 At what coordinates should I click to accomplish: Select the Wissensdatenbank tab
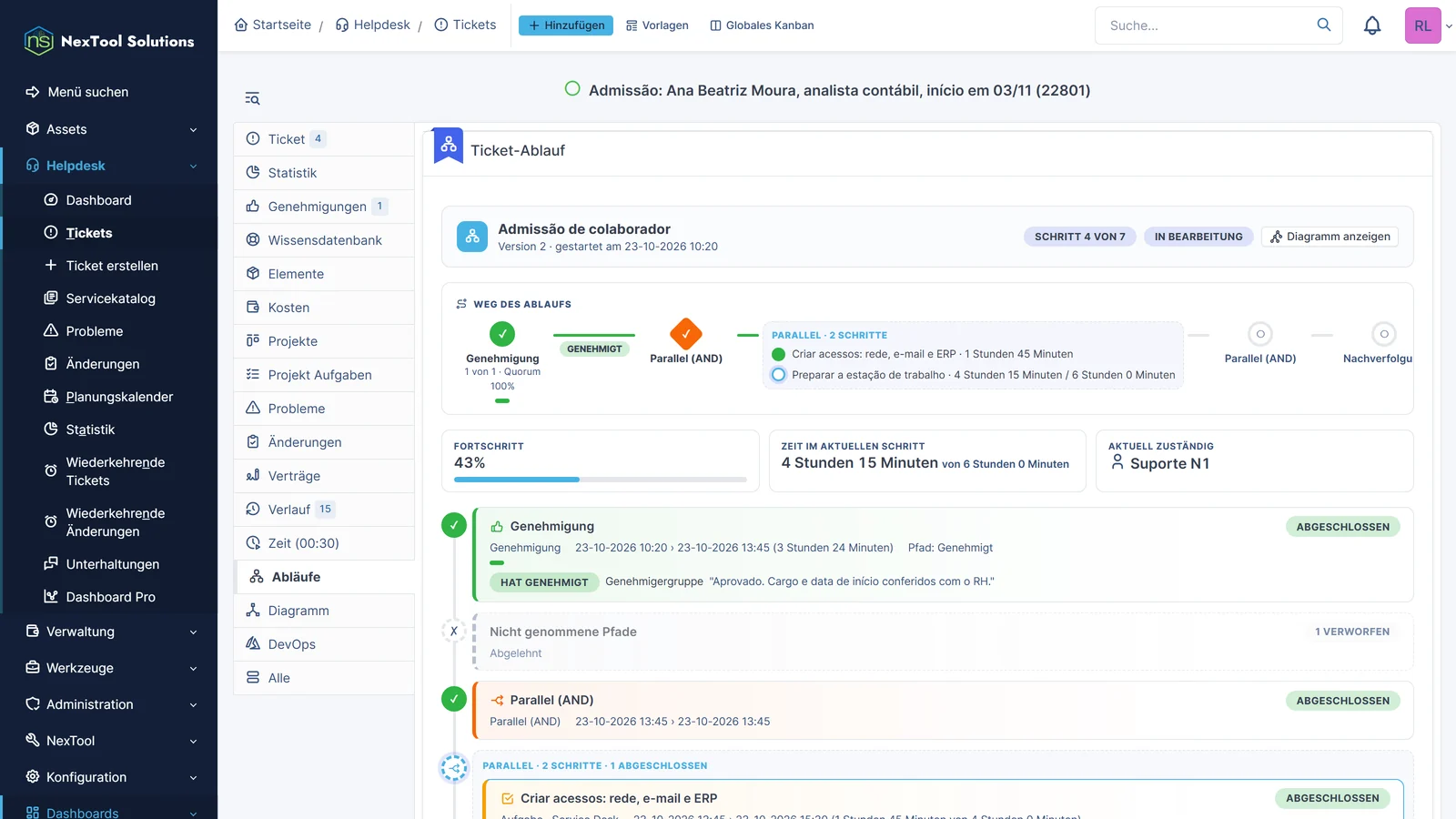coord(324,240)
